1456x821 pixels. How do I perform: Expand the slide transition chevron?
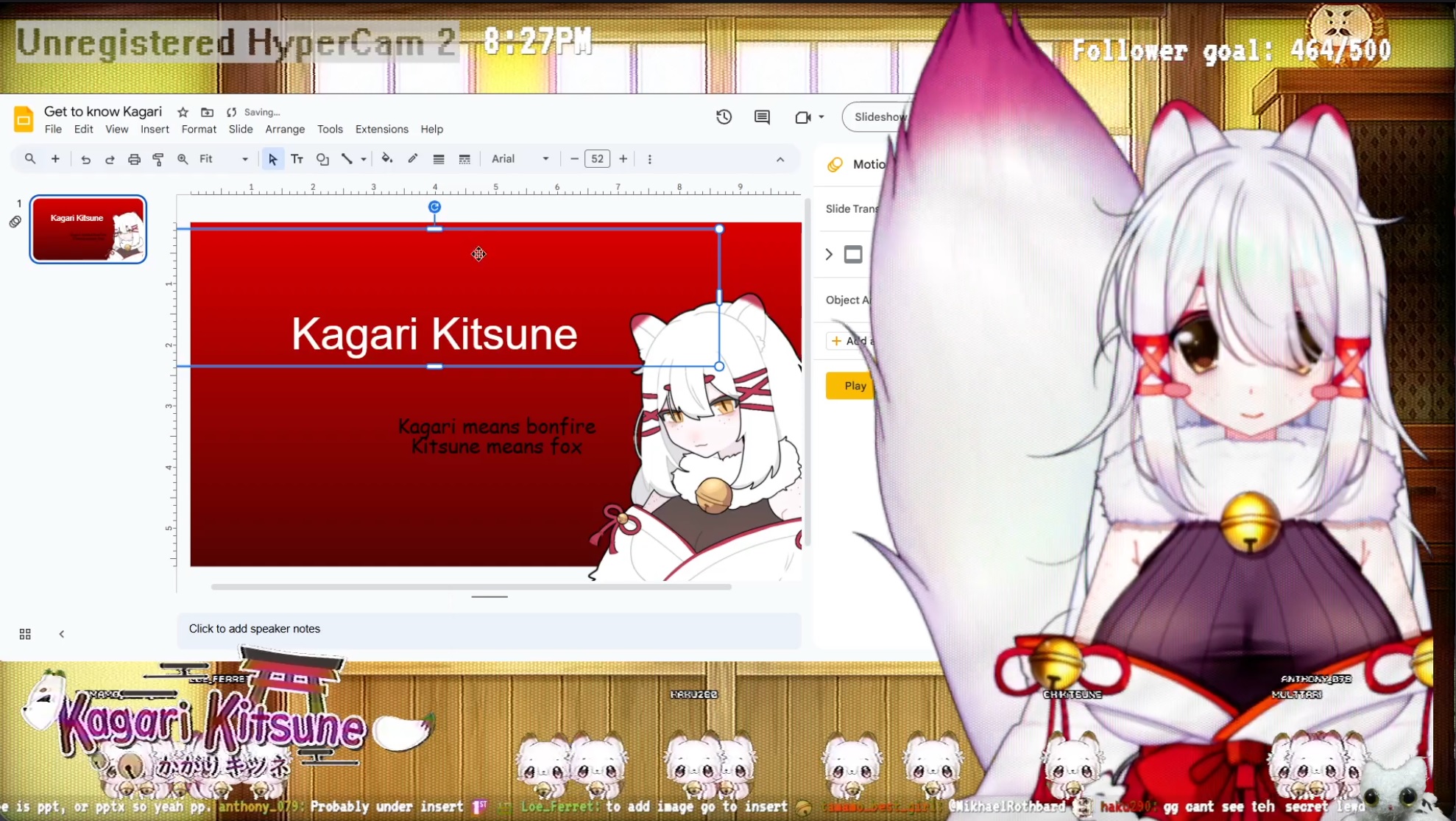829,255
